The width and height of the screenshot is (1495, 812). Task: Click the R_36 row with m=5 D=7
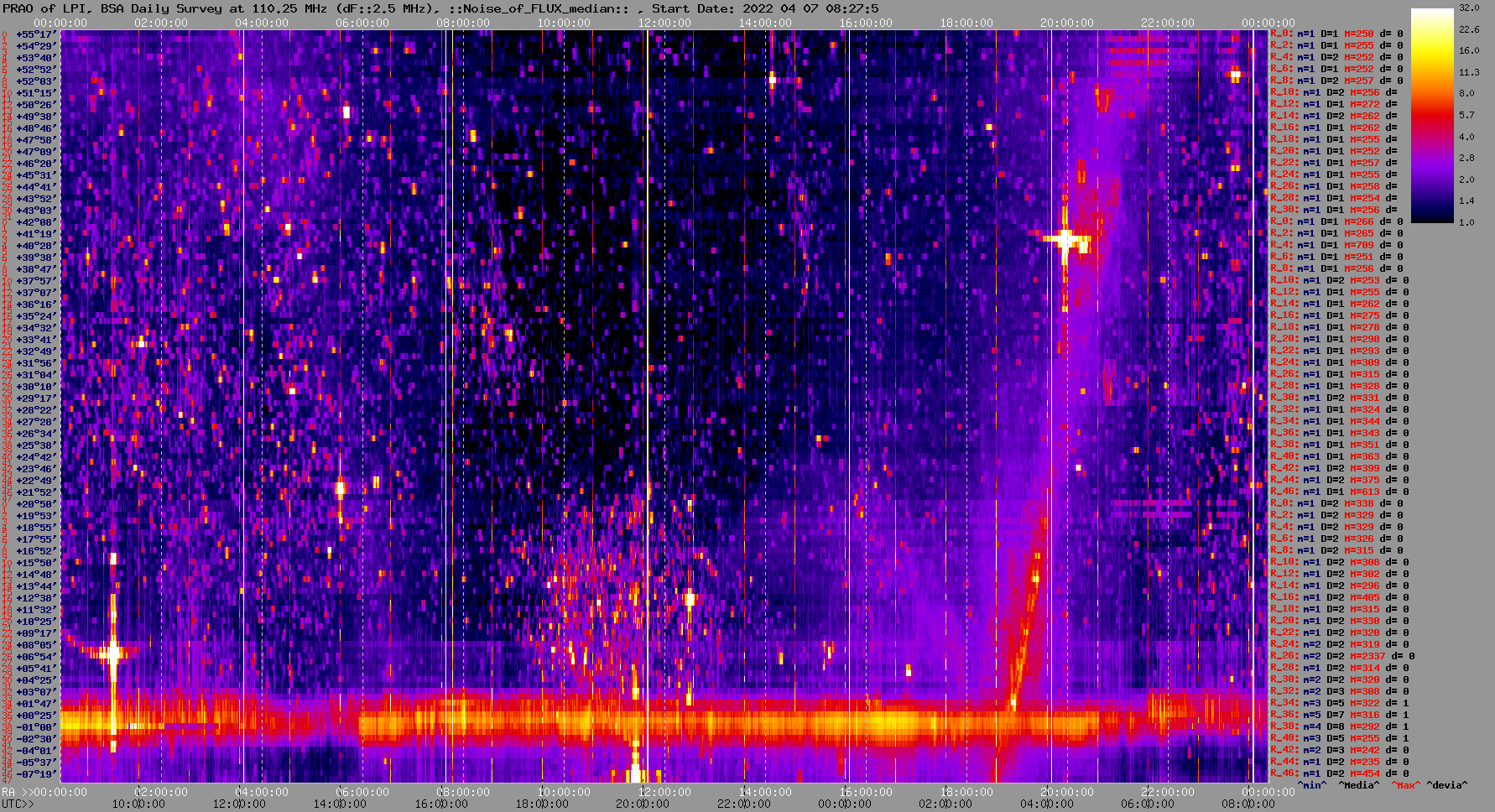(1339, 715)
